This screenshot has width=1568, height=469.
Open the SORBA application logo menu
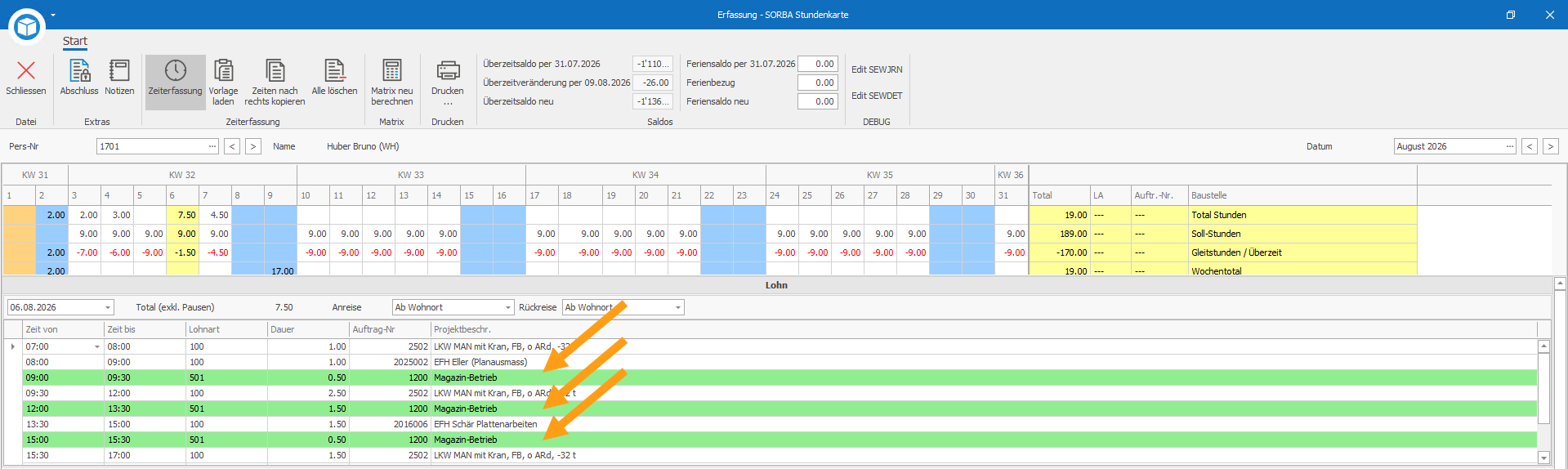[27, 26]
